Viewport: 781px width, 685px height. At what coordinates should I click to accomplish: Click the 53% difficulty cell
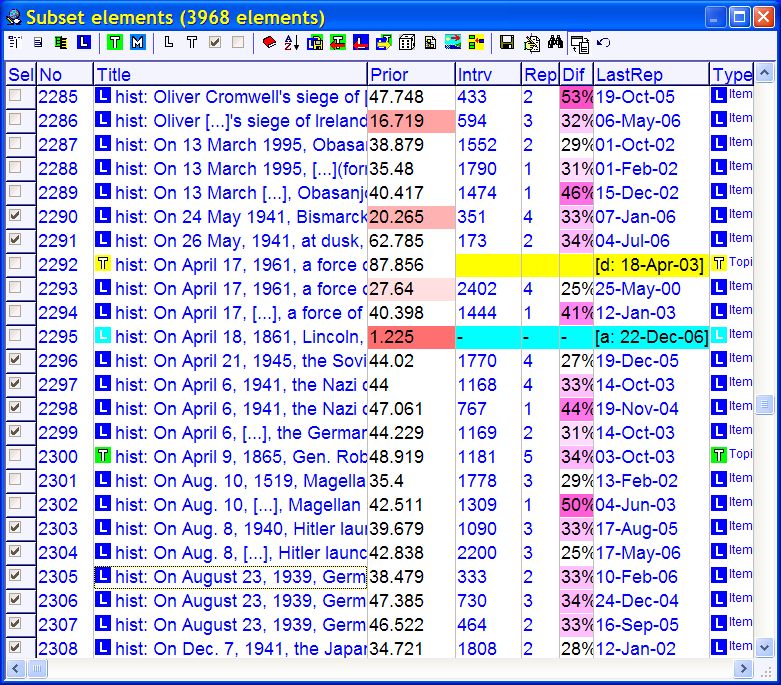point(576,97)
